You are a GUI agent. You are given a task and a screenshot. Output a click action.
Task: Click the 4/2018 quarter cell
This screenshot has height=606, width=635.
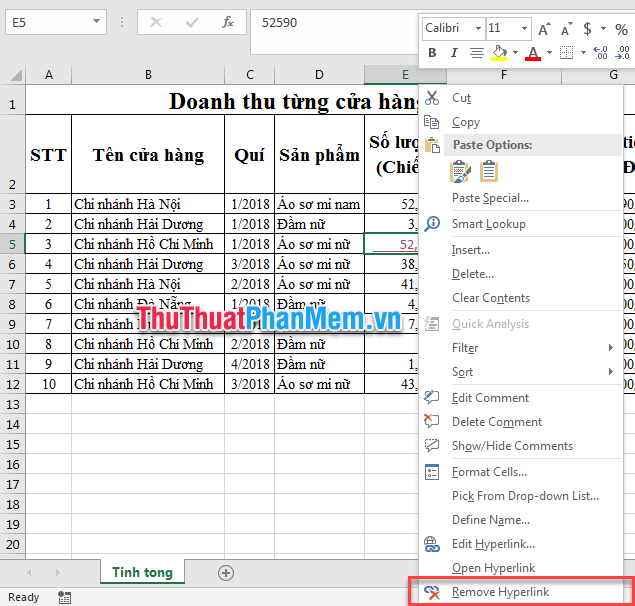tap(249, 364)
